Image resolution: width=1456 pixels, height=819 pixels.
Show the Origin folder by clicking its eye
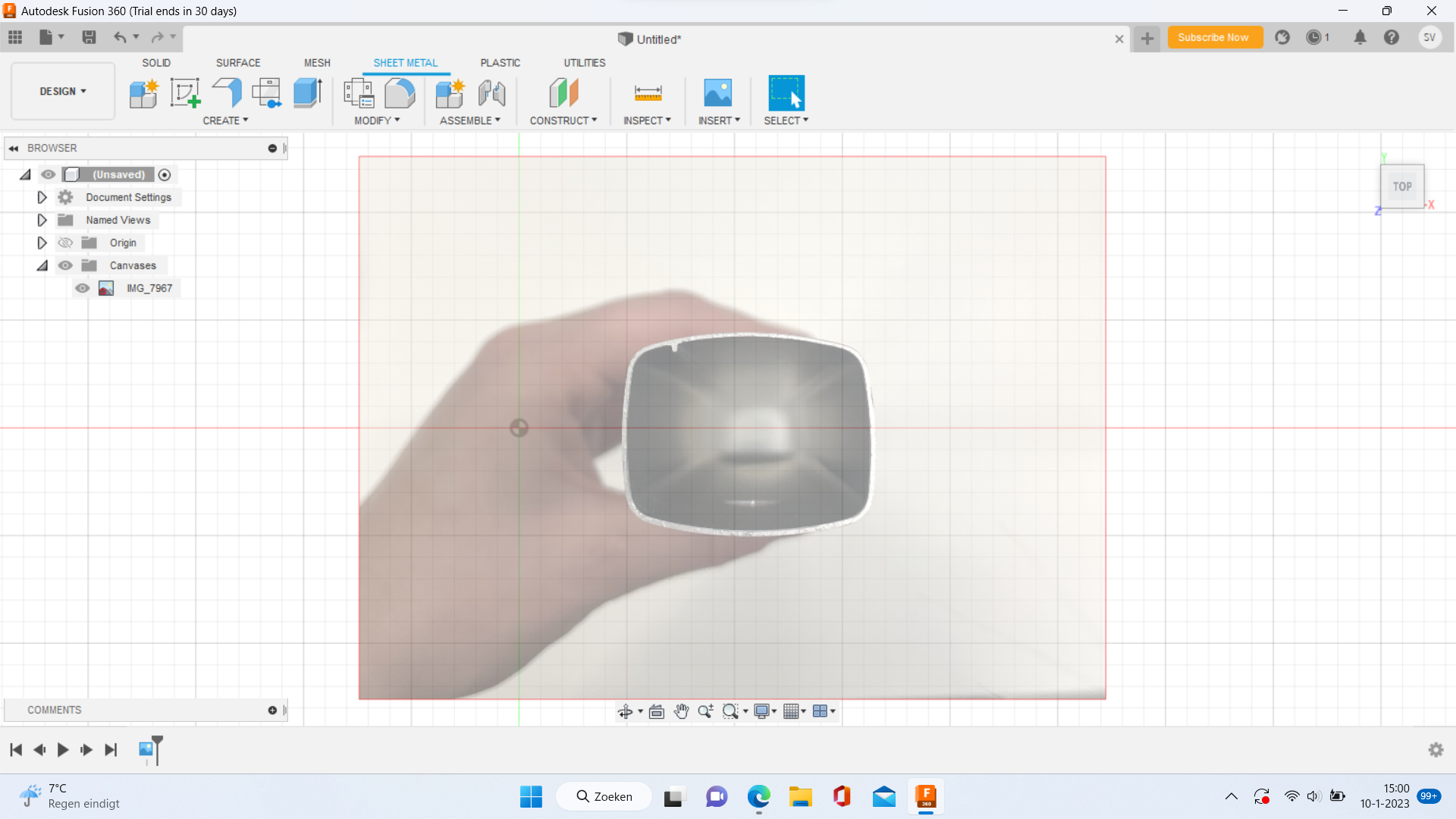coord(65,242)
